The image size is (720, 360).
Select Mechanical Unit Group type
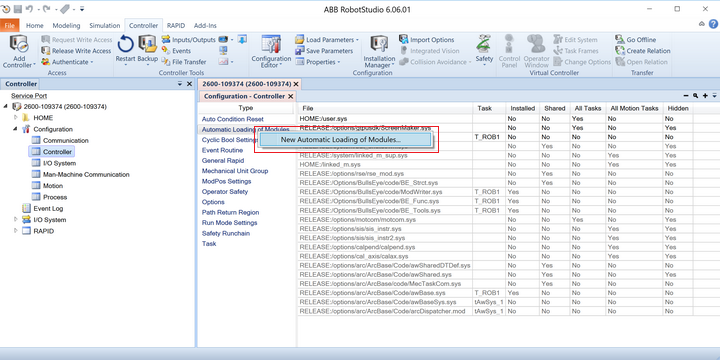click(x=235, y=171)
